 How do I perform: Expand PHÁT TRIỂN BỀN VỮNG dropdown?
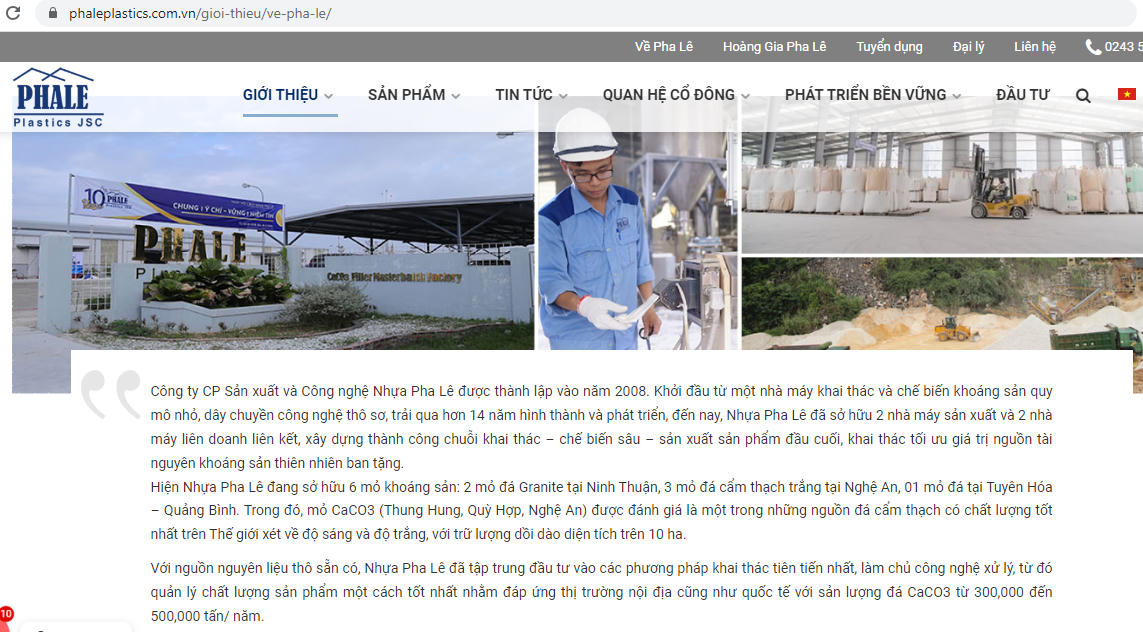click(x=873, y=95)
